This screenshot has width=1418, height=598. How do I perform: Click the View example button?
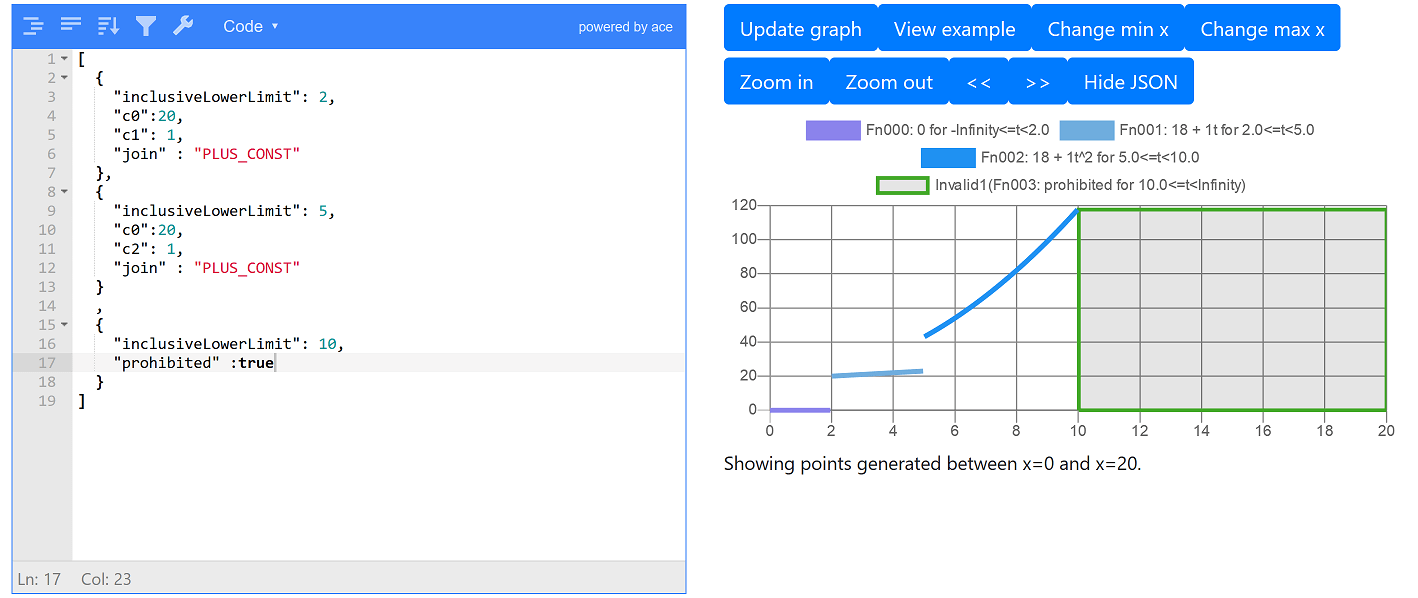coord(954,29)
